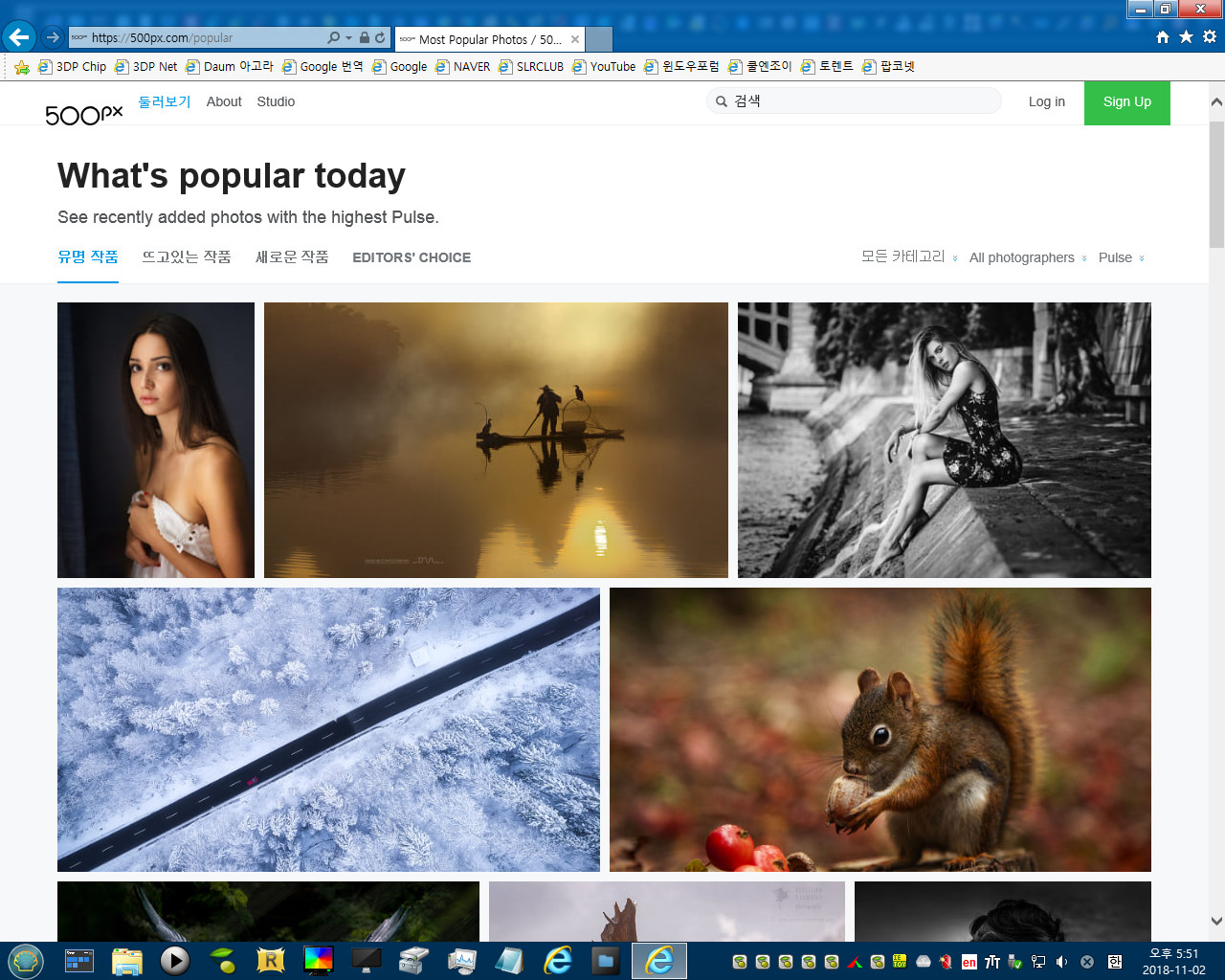Click the browser Back arrow button

pyautogui.click(x=19, y=37)
